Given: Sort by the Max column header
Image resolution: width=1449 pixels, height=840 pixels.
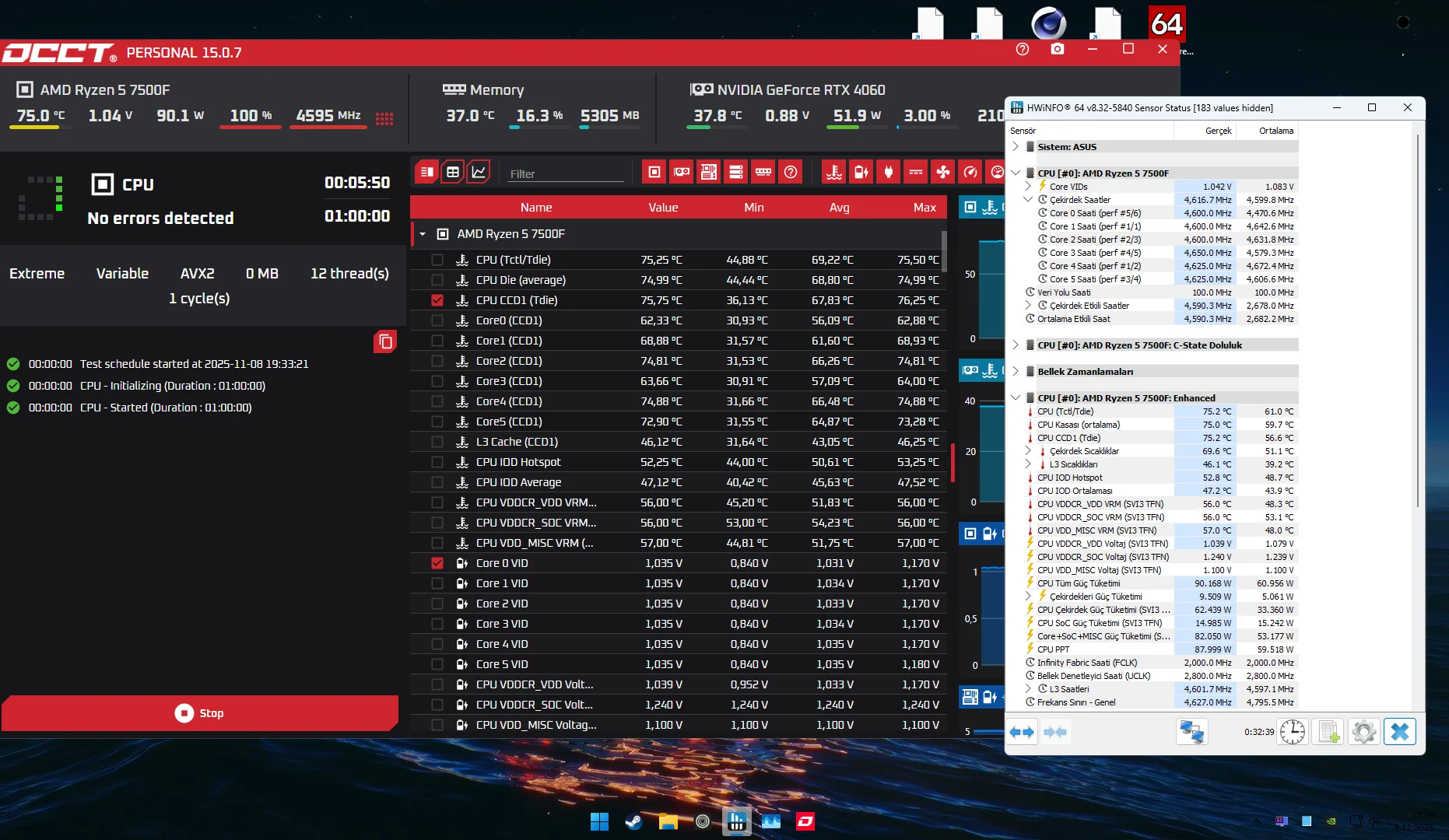Looking at the screenshot, I should coord(924,208).
